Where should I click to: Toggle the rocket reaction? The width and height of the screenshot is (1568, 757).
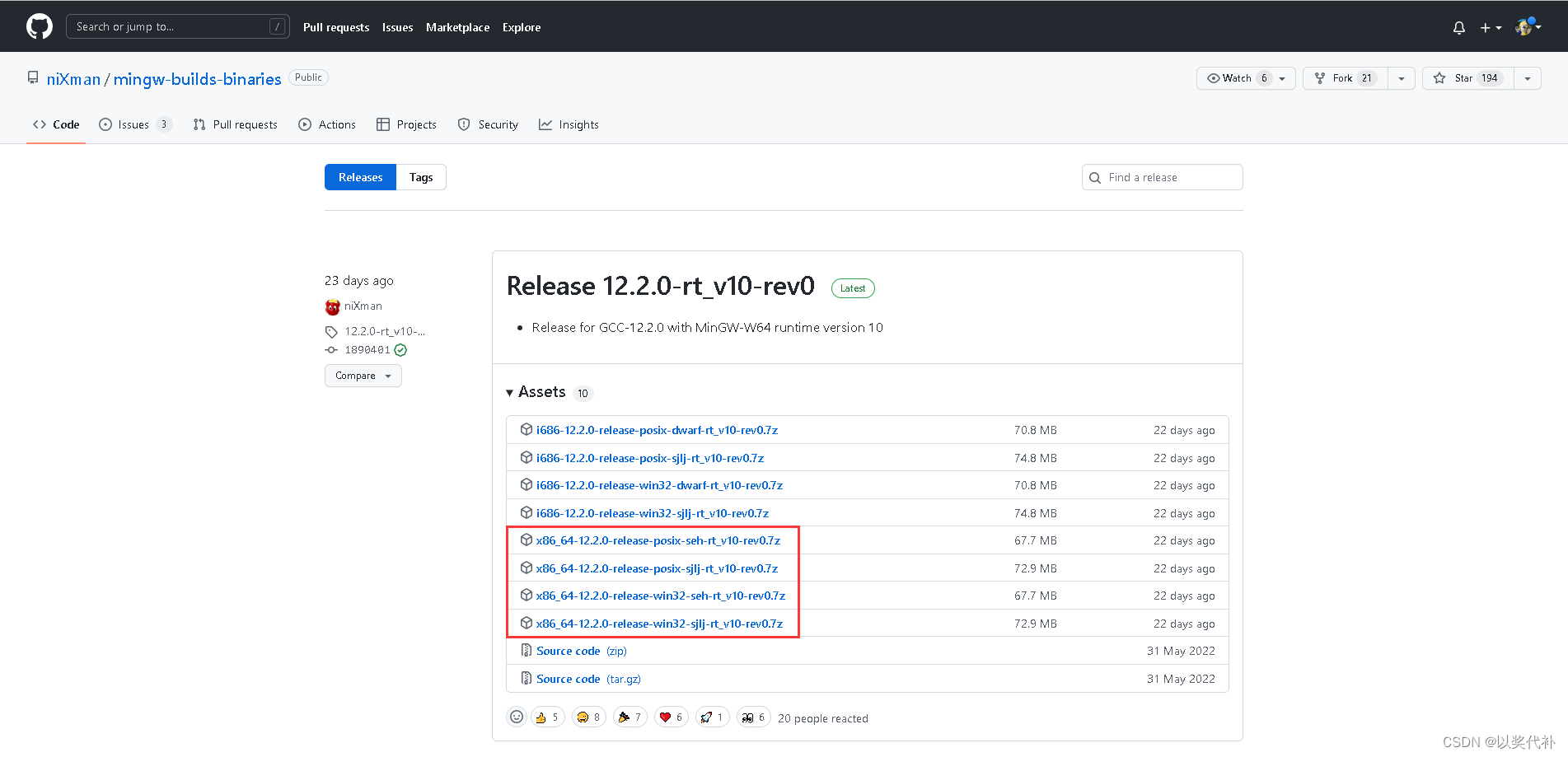tap(713, 717)
